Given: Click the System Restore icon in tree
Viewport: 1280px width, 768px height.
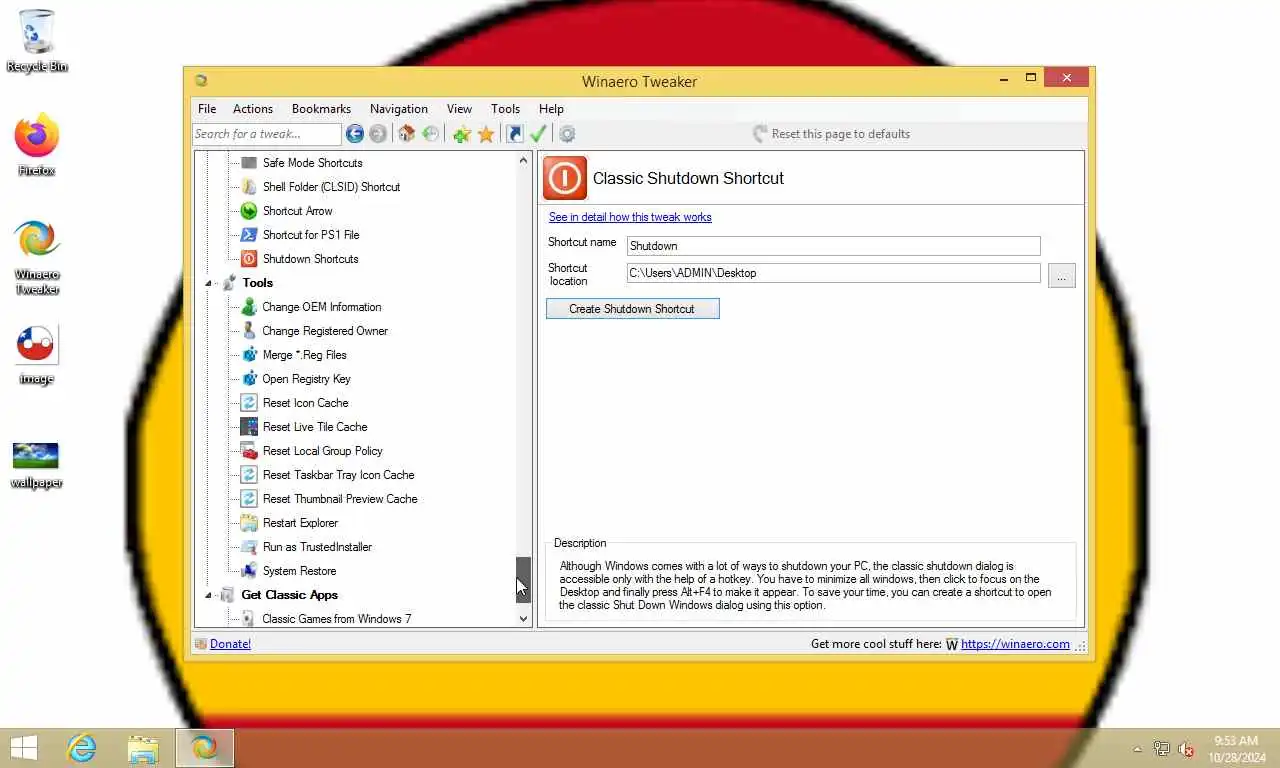Looking at the screenshot, I should tap(249, 571).
